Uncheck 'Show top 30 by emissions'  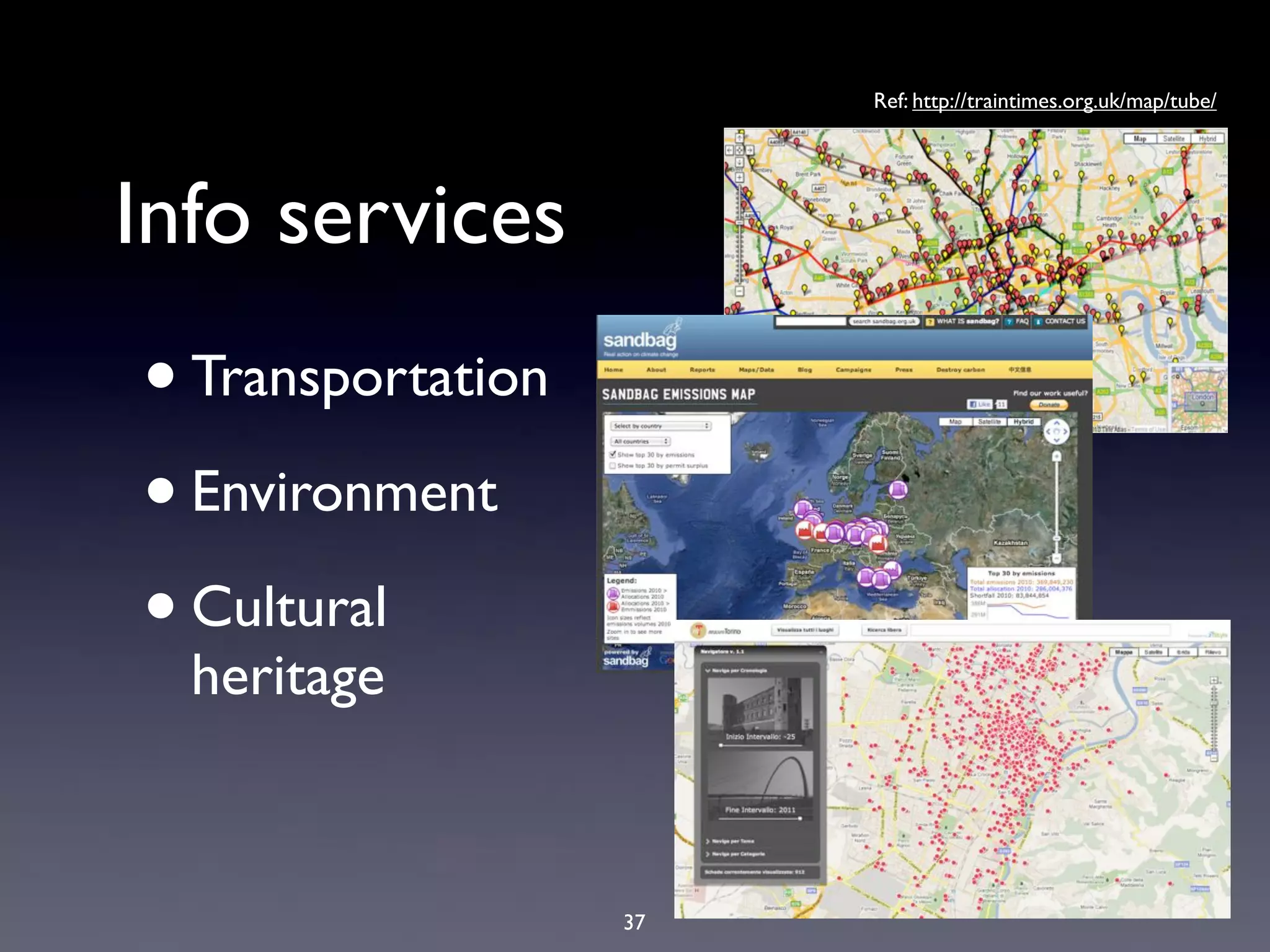click(x=613, y=454)
